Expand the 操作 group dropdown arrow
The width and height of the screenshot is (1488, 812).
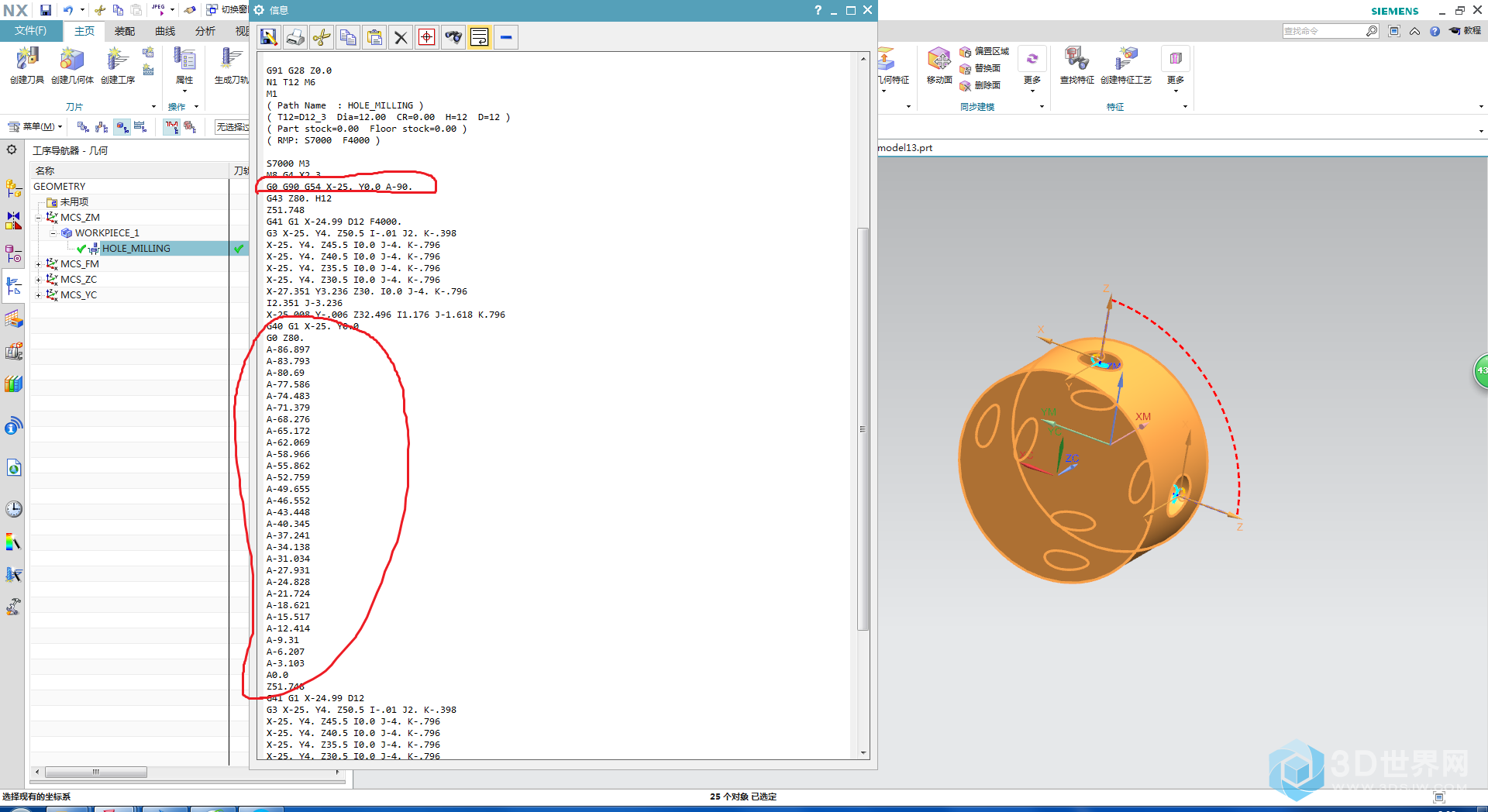196,107
